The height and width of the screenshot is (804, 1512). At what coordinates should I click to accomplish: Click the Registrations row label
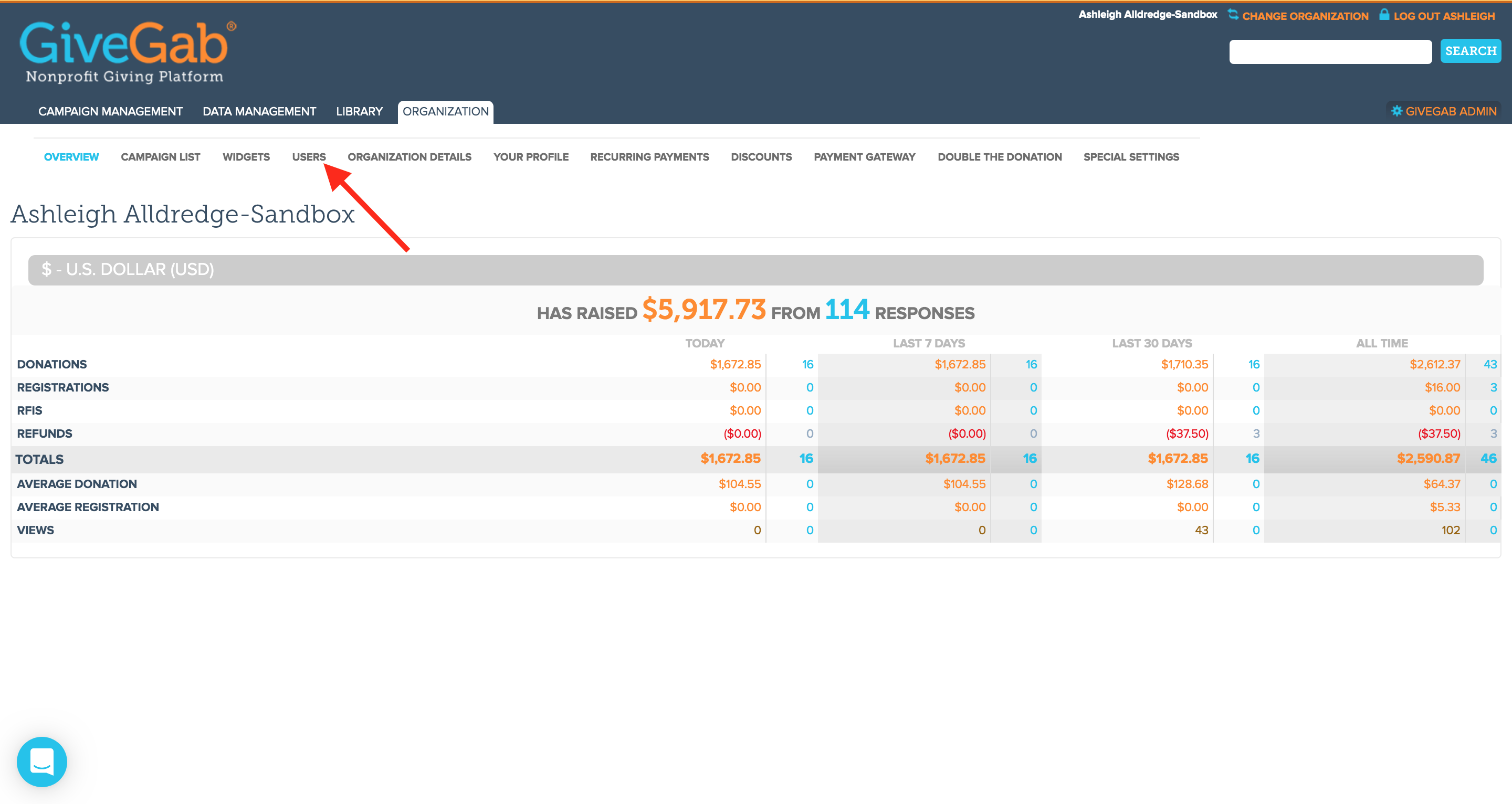(63, 387)
